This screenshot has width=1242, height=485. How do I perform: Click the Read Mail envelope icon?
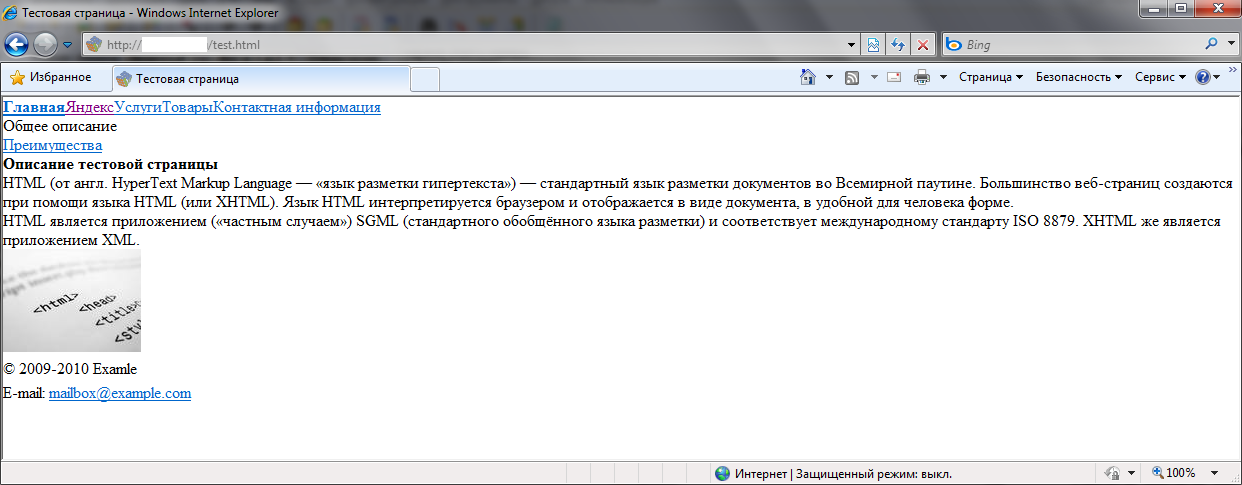point(894,77)
